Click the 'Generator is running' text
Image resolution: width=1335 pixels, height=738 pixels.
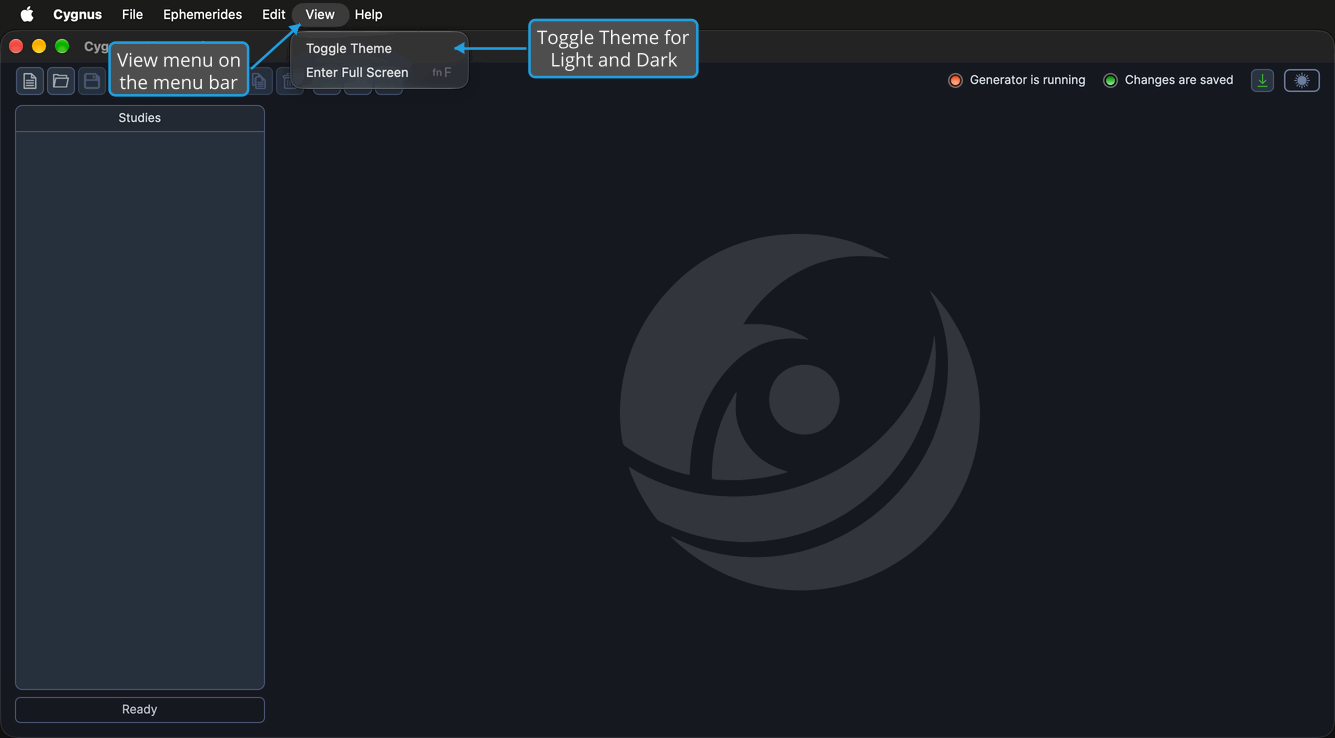[1027, 80]
